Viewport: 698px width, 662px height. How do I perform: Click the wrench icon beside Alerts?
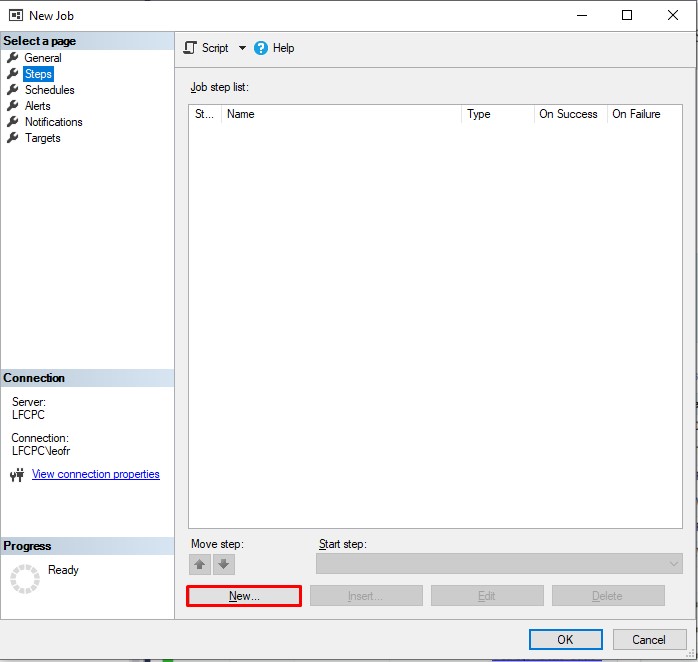pyautogui.click(x=13, y=106)
